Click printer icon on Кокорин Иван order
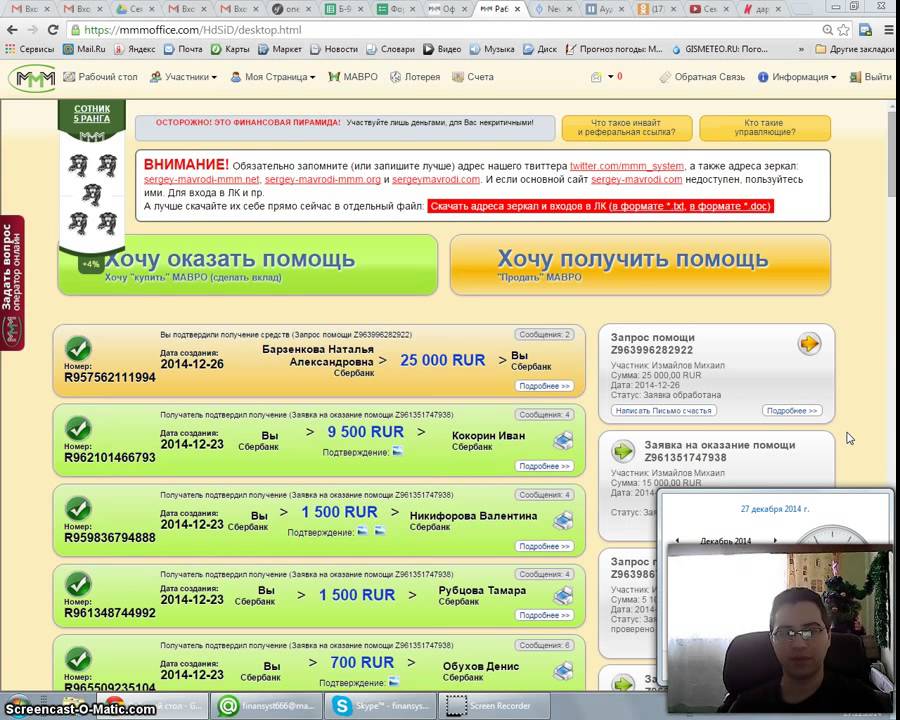 tap(563, 441)
